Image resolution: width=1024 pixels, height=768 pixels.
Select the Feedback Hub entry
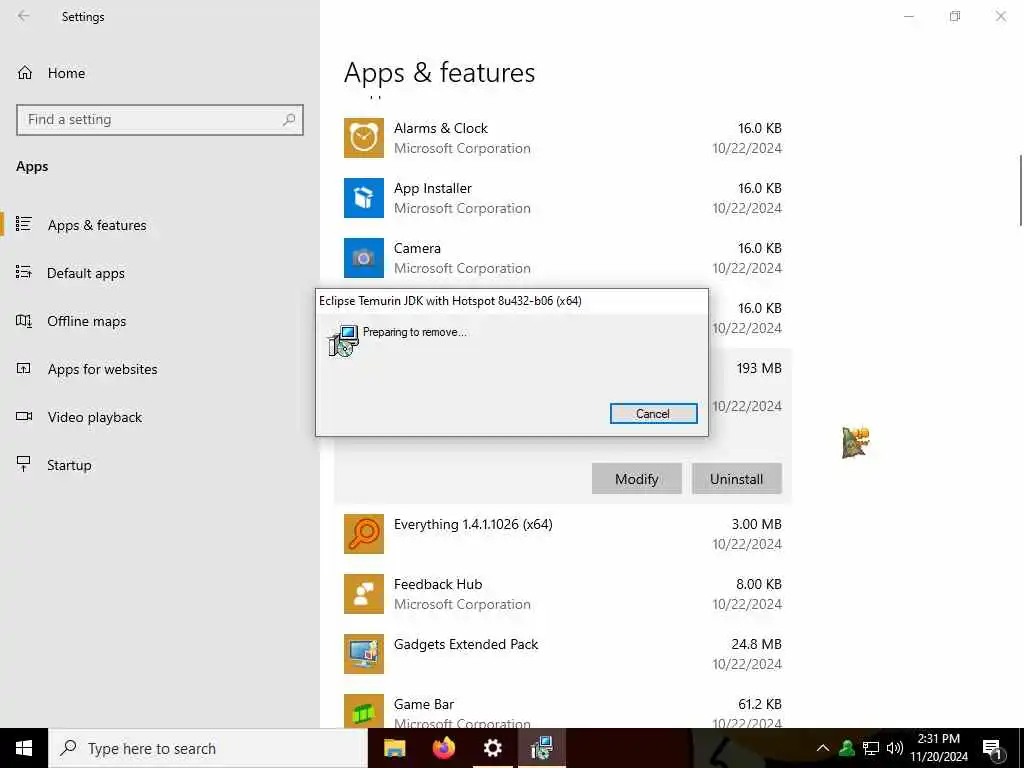click(562, 594)
